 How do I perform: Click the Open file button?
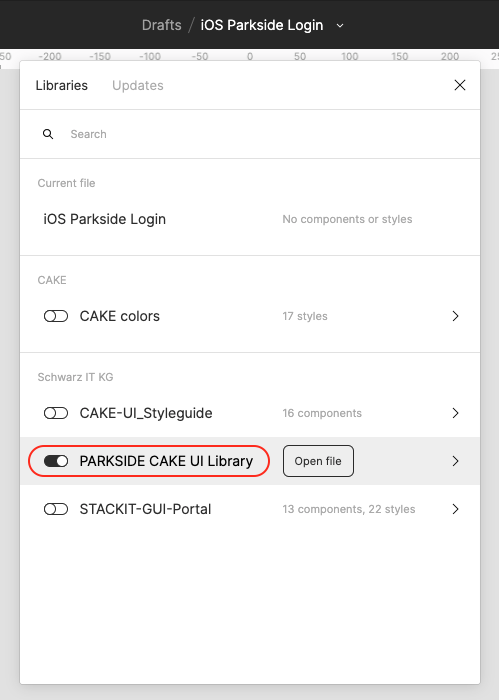[x=318, y=461]
